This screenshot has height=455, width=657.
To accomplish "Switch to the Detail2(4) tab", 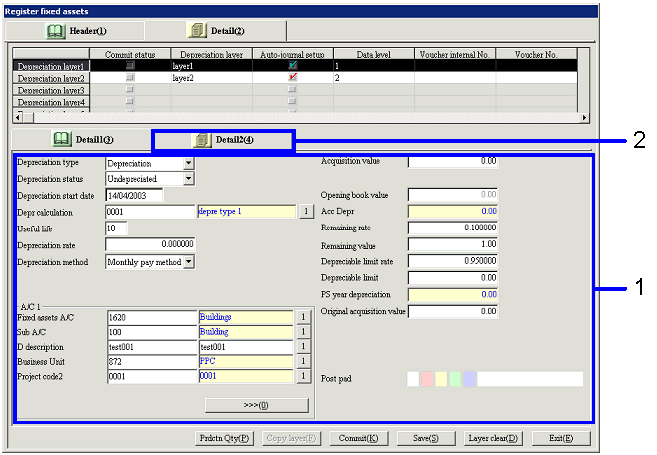I will pyautogui.click(x=222, y=140).
